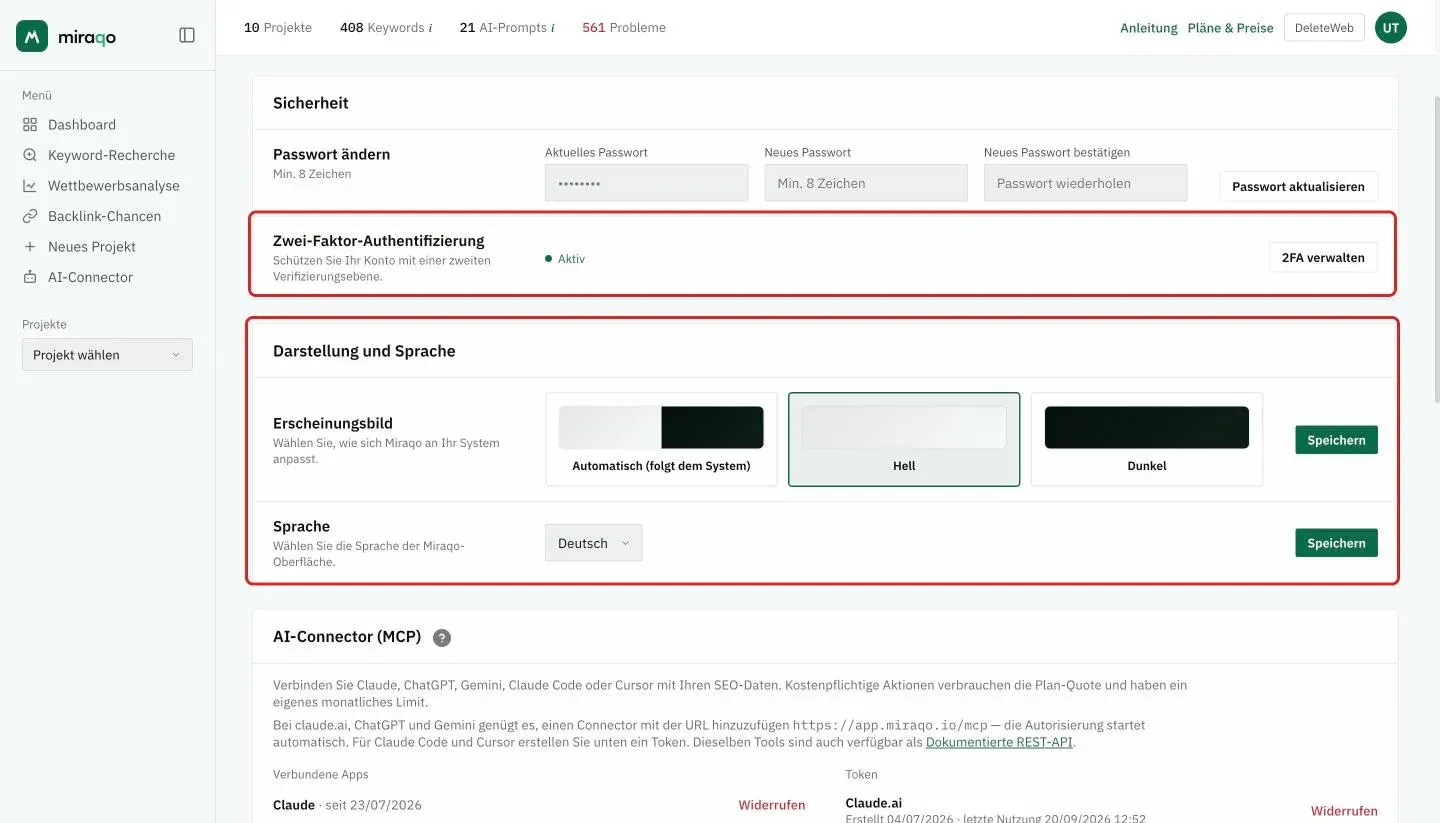Click the 10 Projekte counter
This screenshot has width=1440, height=823.
tap(278, 28)
